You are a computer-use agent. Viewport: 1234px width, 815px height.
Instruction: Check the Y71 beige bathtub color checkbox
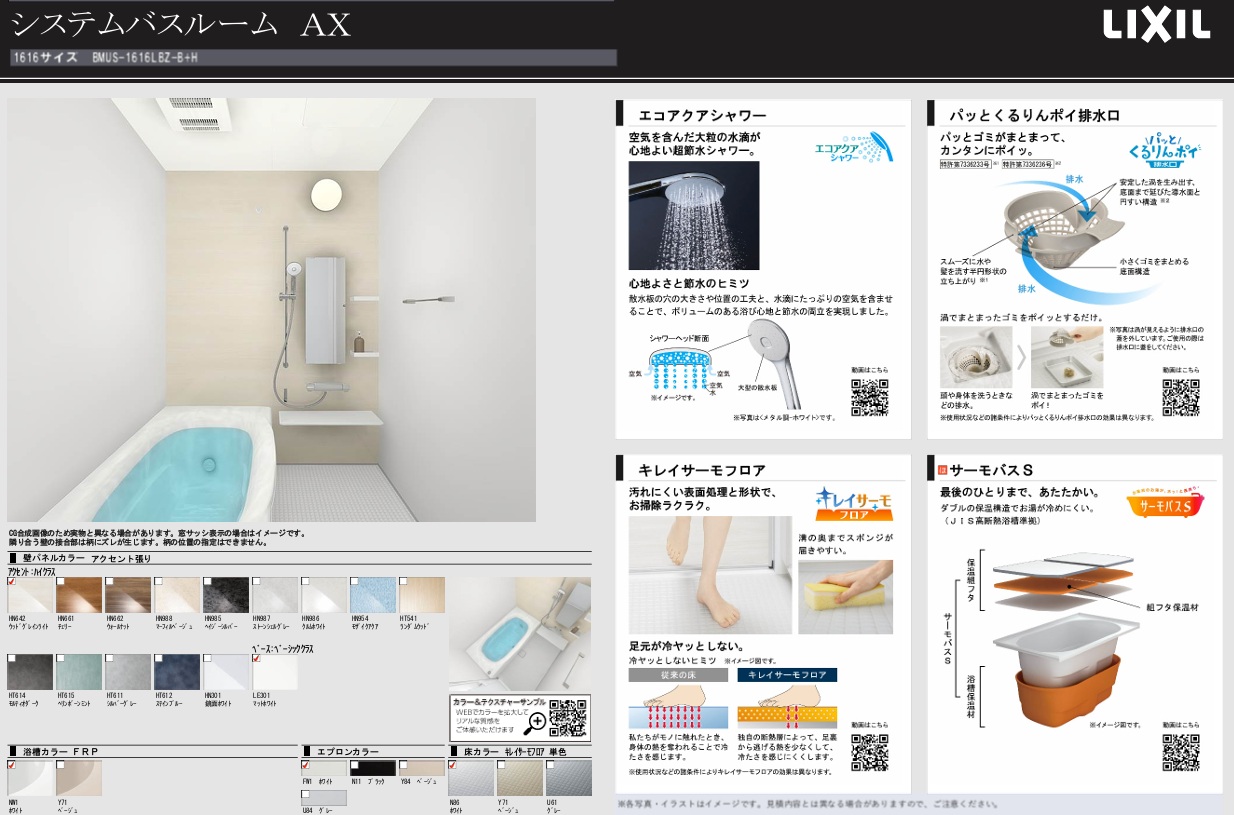click(60, 765)
